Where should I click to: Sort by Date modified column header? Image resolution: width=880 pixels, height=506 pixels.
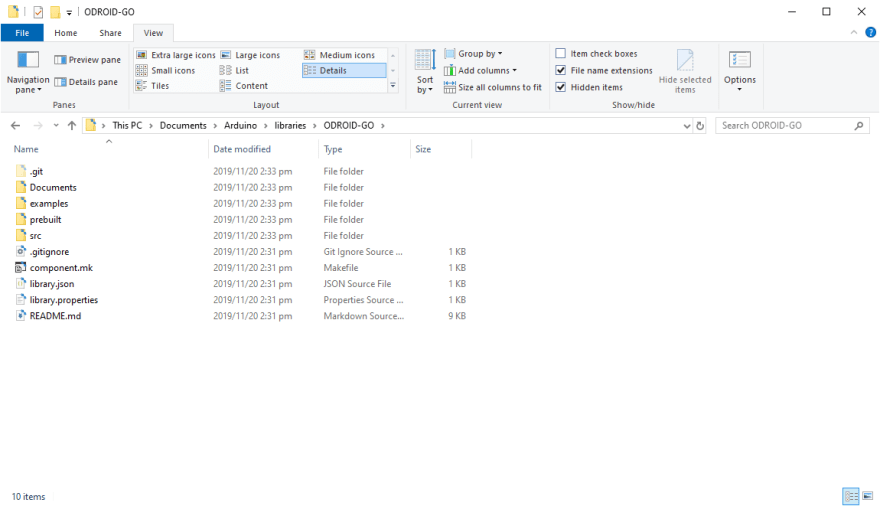[x=264, y=149]
